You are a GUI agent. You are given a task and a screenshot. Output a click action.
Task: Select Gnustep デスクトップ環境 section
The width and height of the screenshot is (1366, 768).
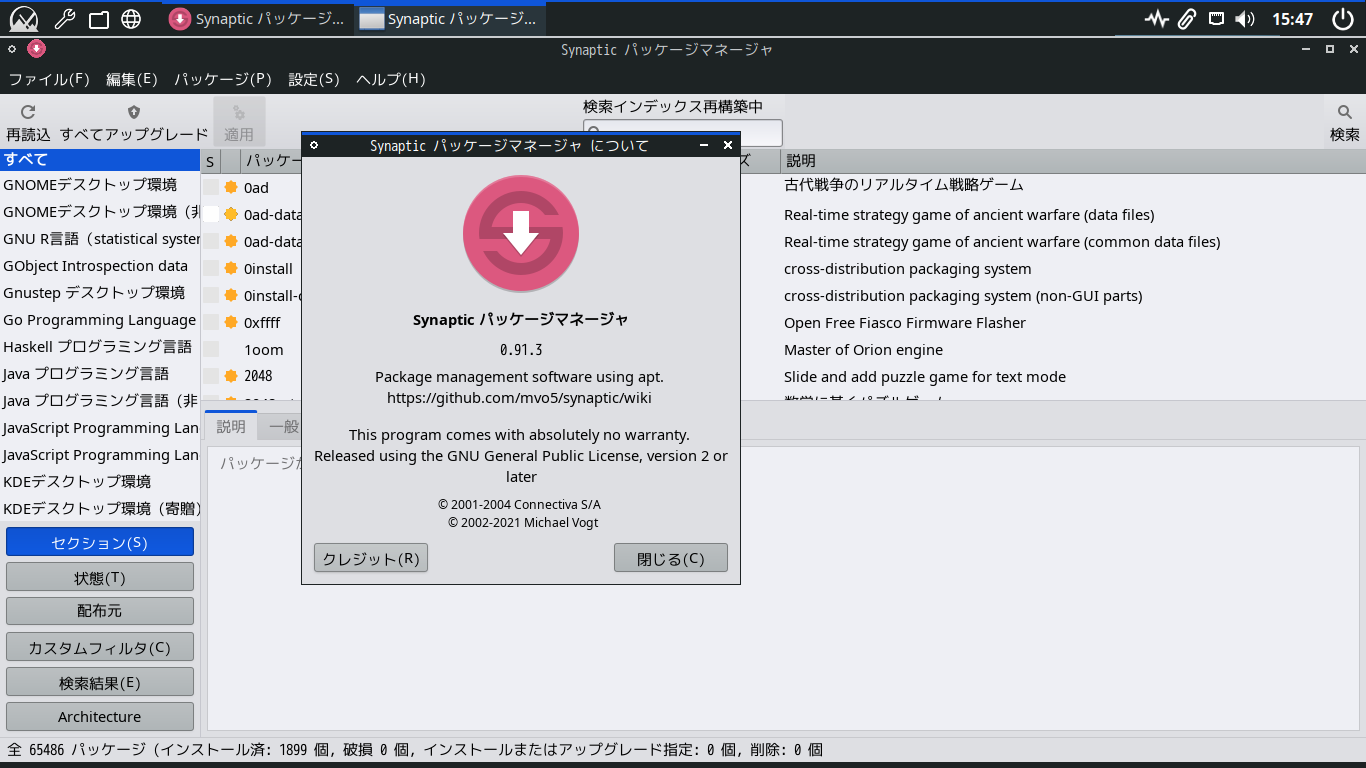click(x=100, y=293)
